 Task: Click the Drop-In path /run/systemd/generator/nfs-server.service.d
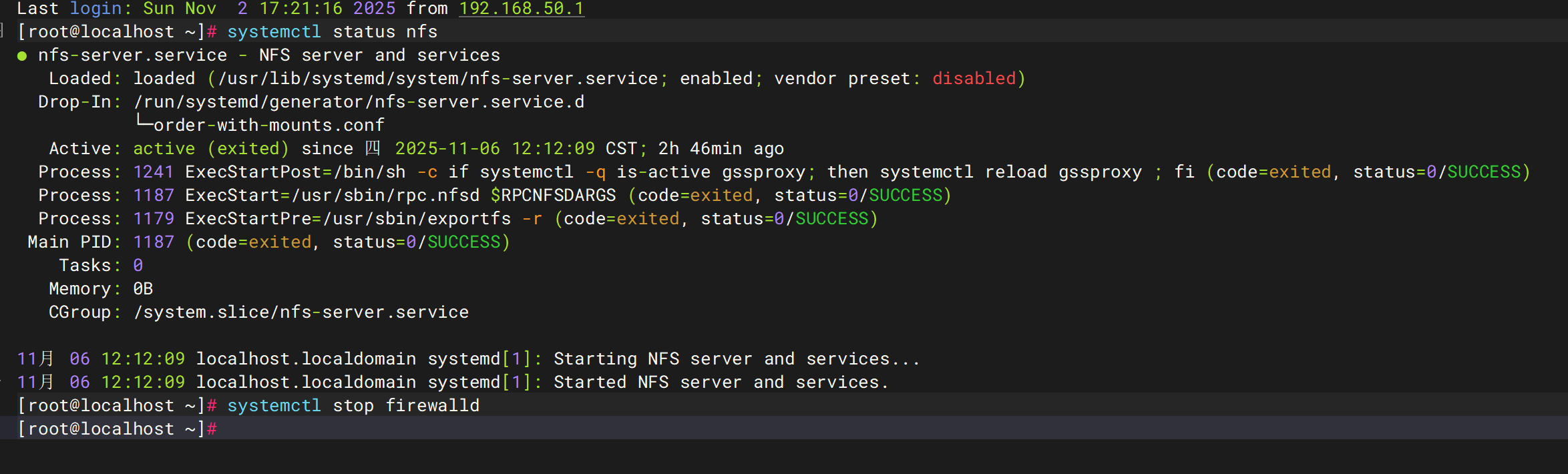[359, 102]
